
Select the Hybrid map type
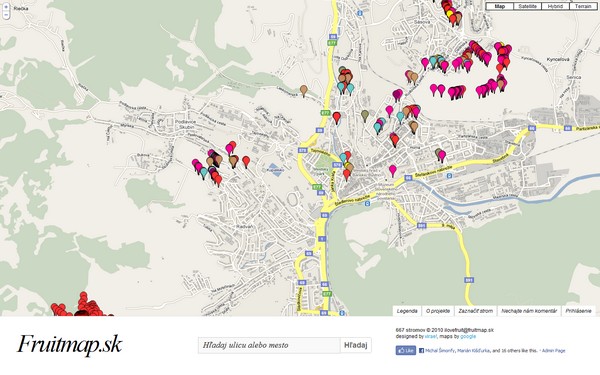pos(555,6)
